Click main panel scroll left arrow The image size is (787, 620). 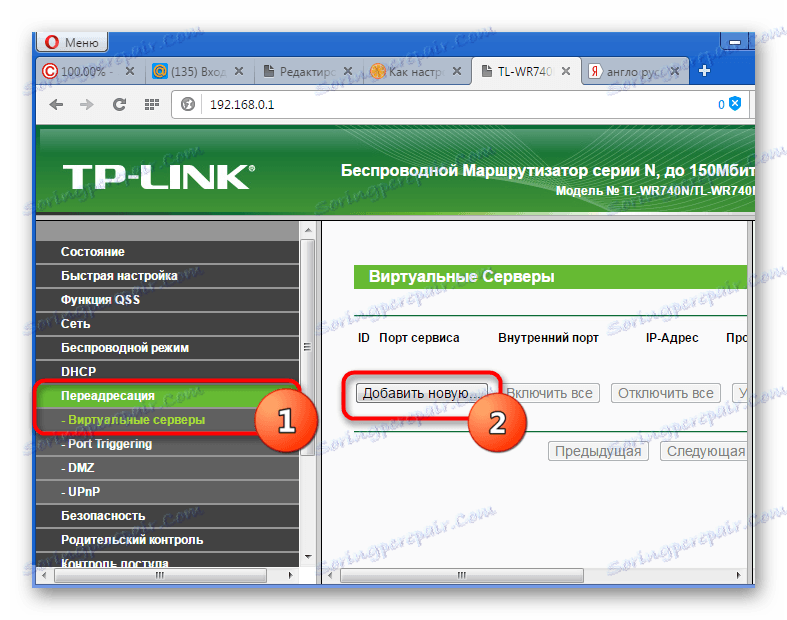click(330, 575)
